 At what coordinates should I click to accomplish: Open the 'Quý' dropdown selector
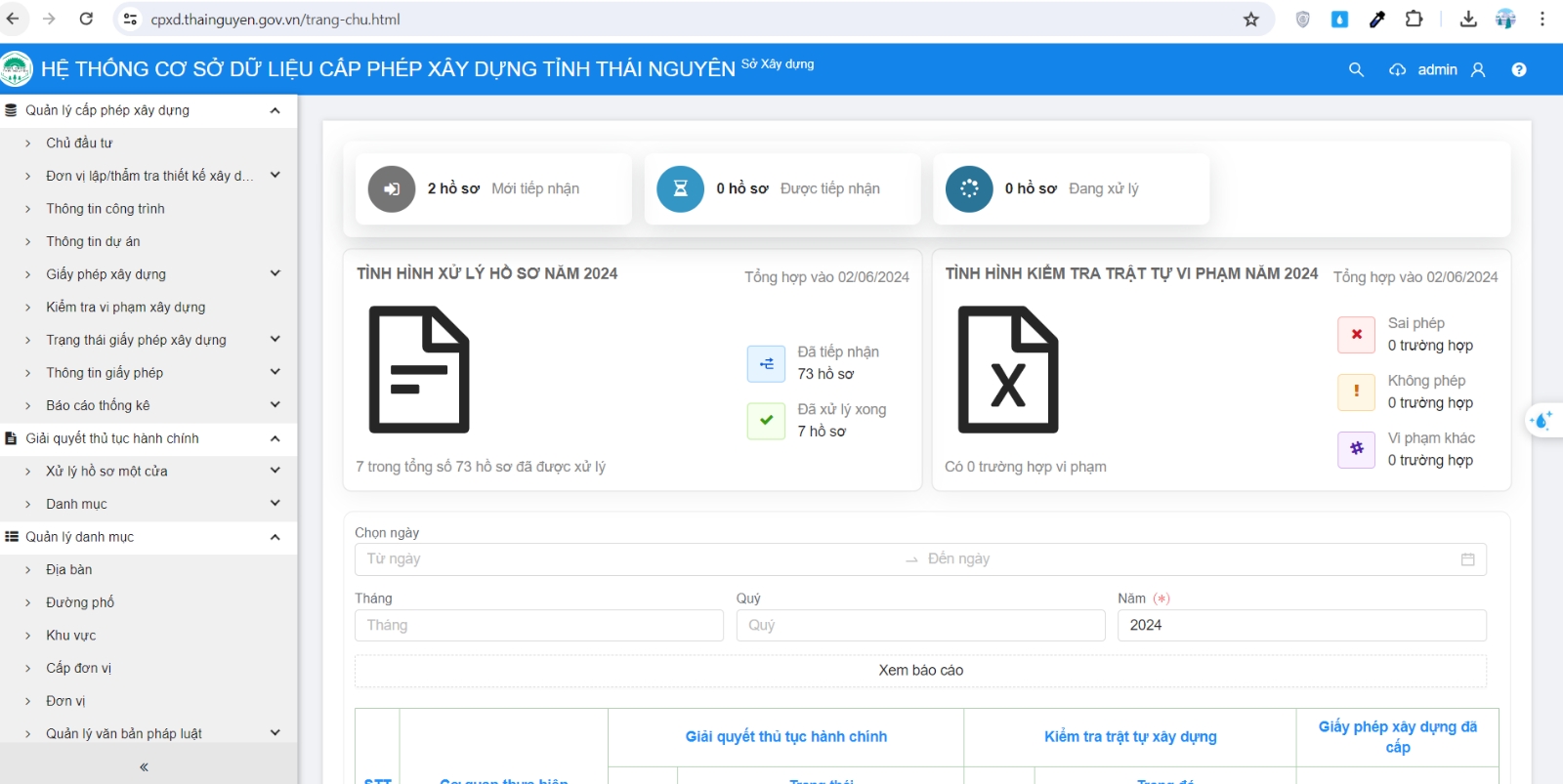tap(920, 626)
